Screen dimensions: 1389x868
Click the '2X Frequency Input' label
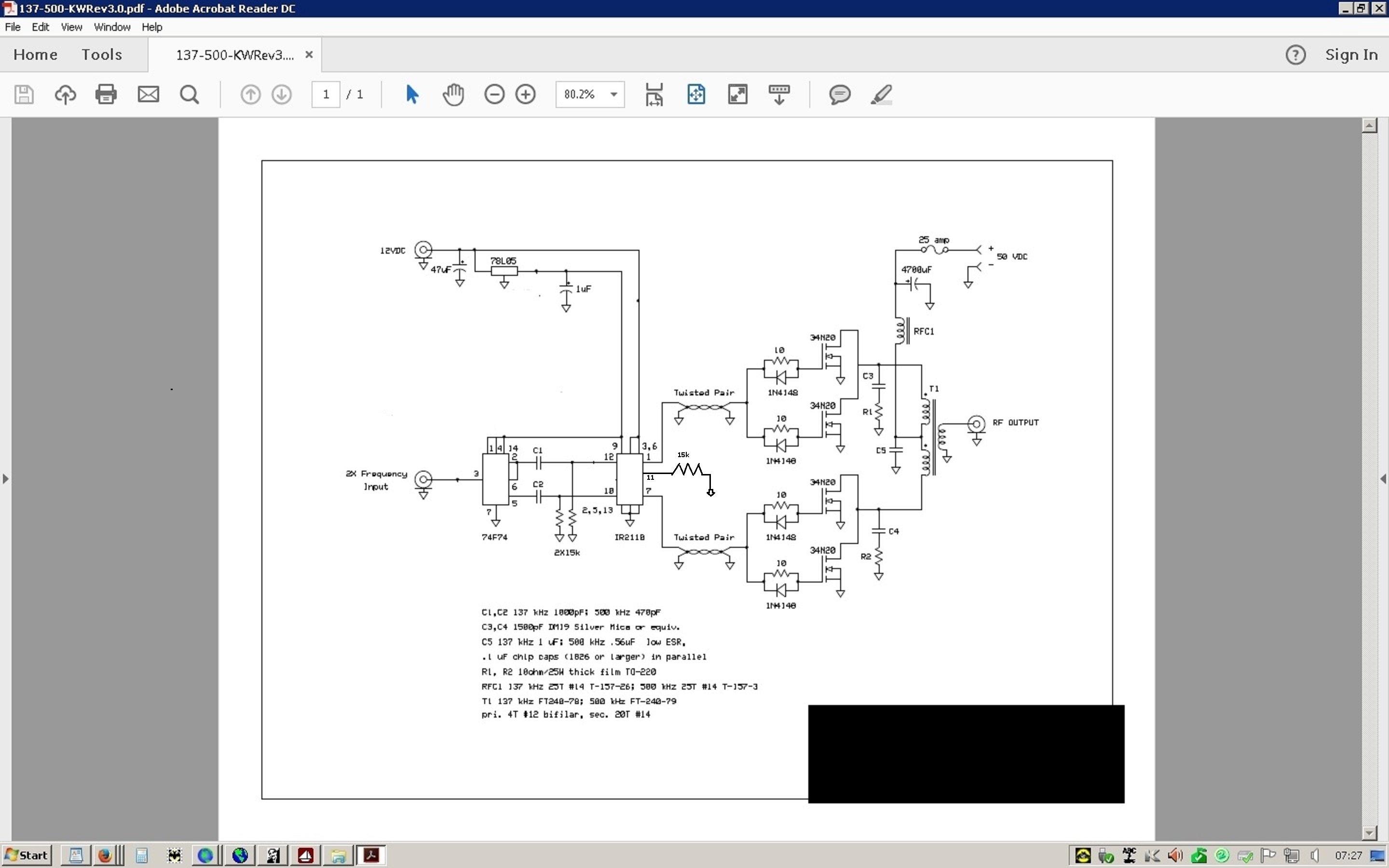click(x=377, y=480)
